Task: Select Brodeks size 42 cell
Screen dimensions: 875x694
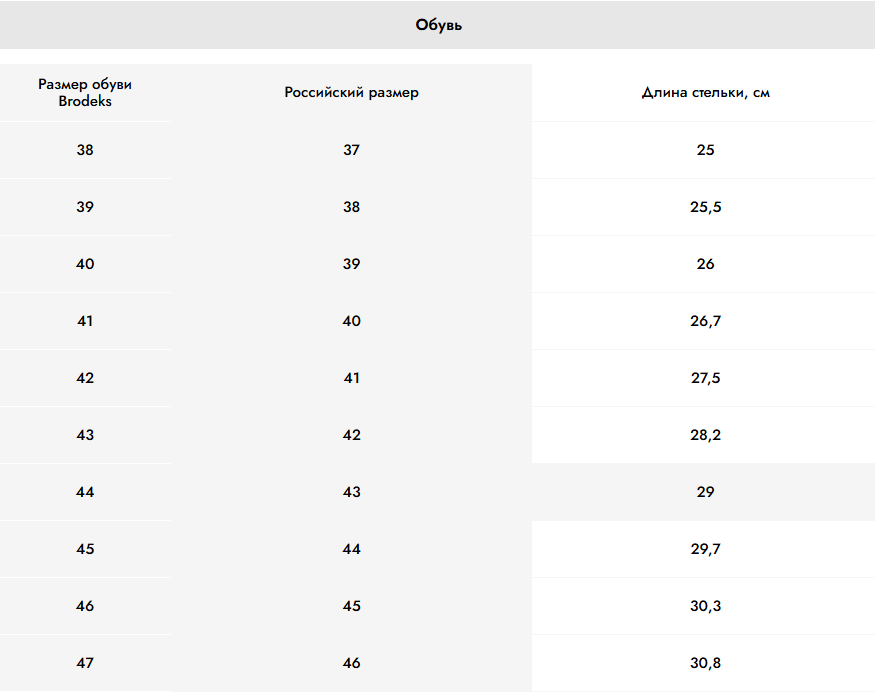Action: click(x=85, y=378)
